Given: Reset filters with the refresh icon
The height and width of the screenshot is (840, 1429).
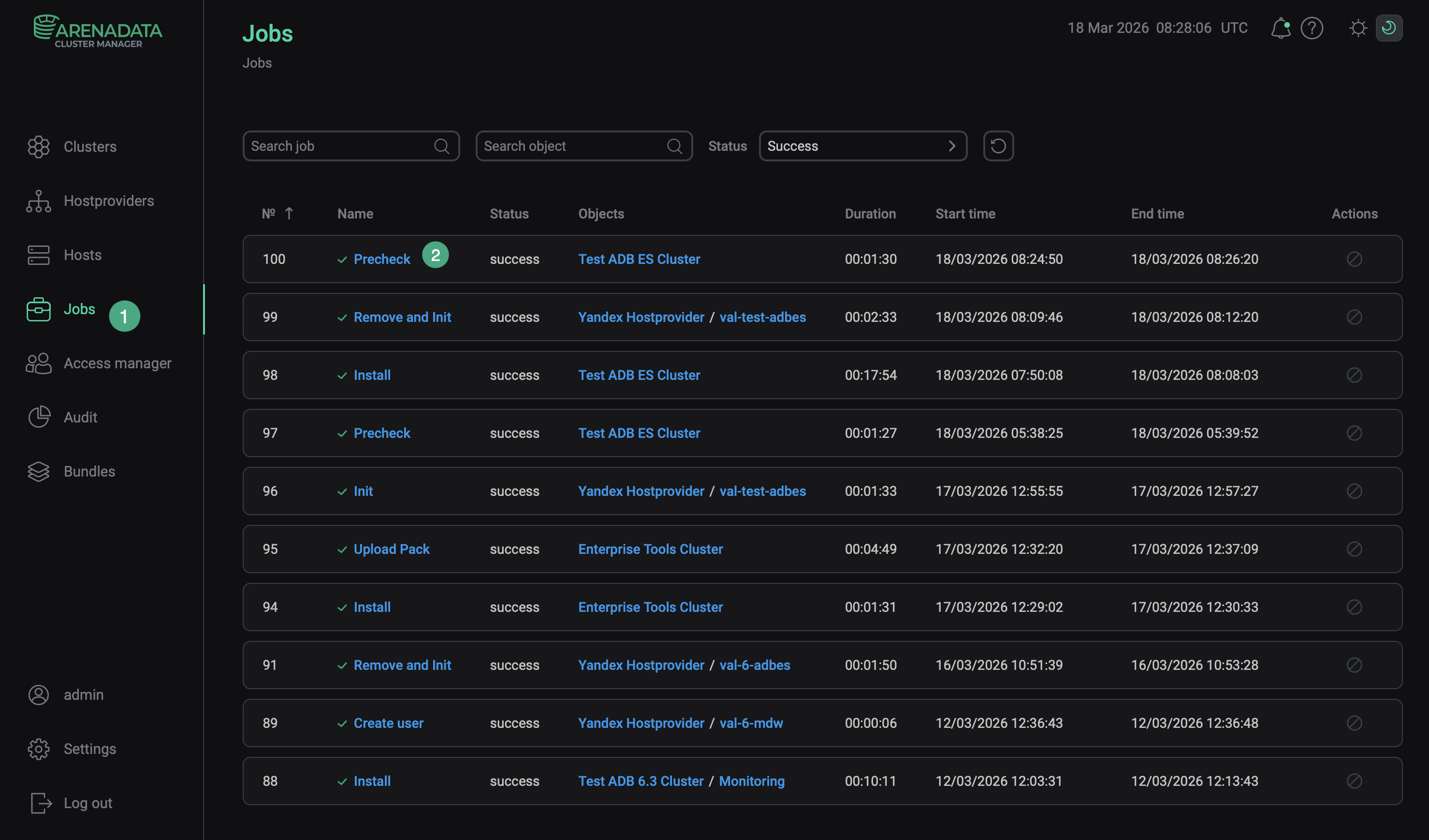Looking at the screenshot, I should coord(998,146).
